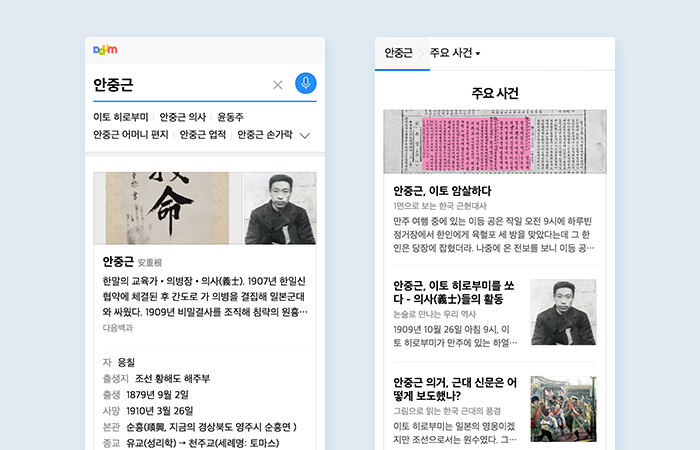
Task: Click the 다음백과 source label
Action: click(x=118, y=328)
